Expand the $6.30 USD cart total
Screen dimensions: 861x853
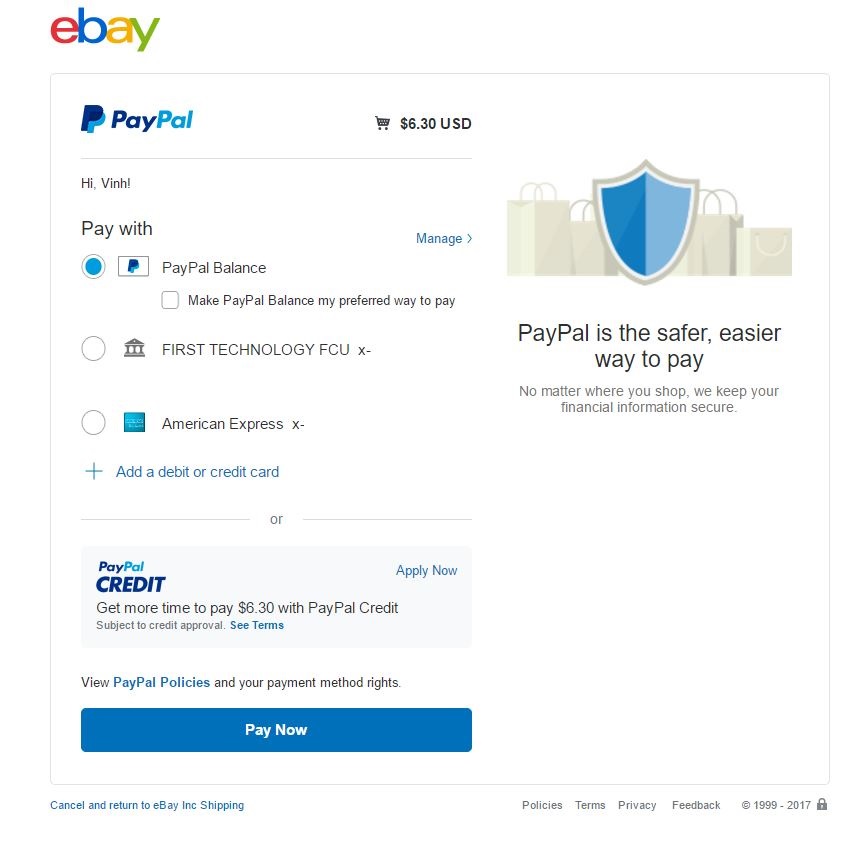pos(423,124)
